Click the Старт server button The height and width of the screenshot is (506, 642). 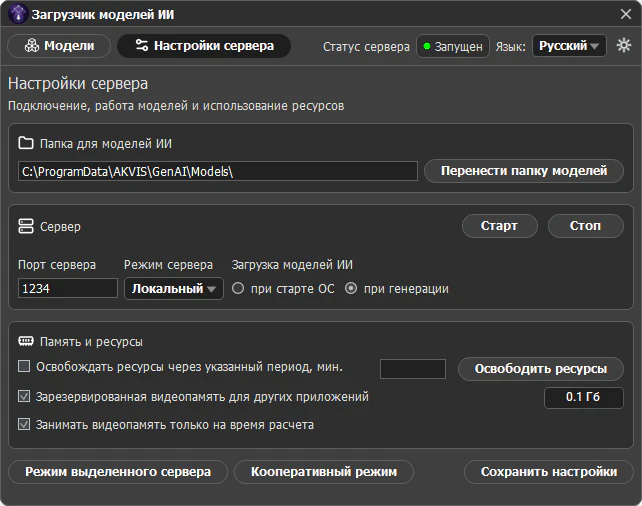(x=500, y=226)
